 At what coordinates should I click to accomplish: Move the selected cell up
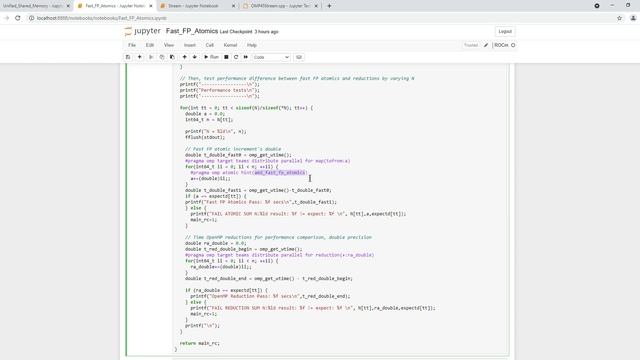tap(184, 57)
